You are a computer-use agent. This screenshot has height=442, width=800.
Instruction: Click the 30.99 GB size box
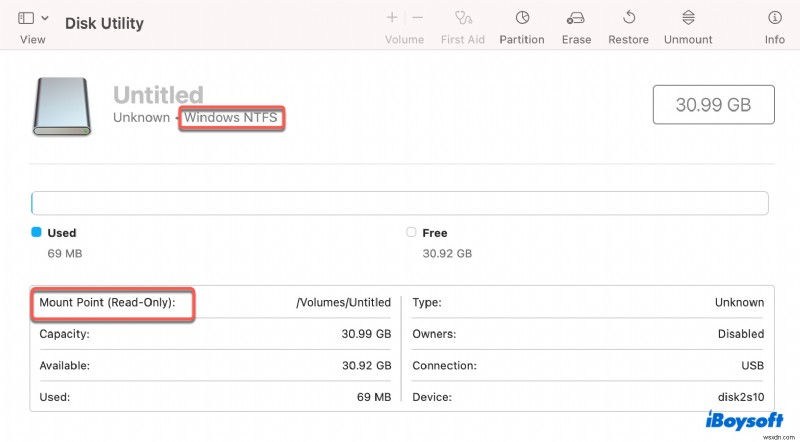(x=713, y=105)
